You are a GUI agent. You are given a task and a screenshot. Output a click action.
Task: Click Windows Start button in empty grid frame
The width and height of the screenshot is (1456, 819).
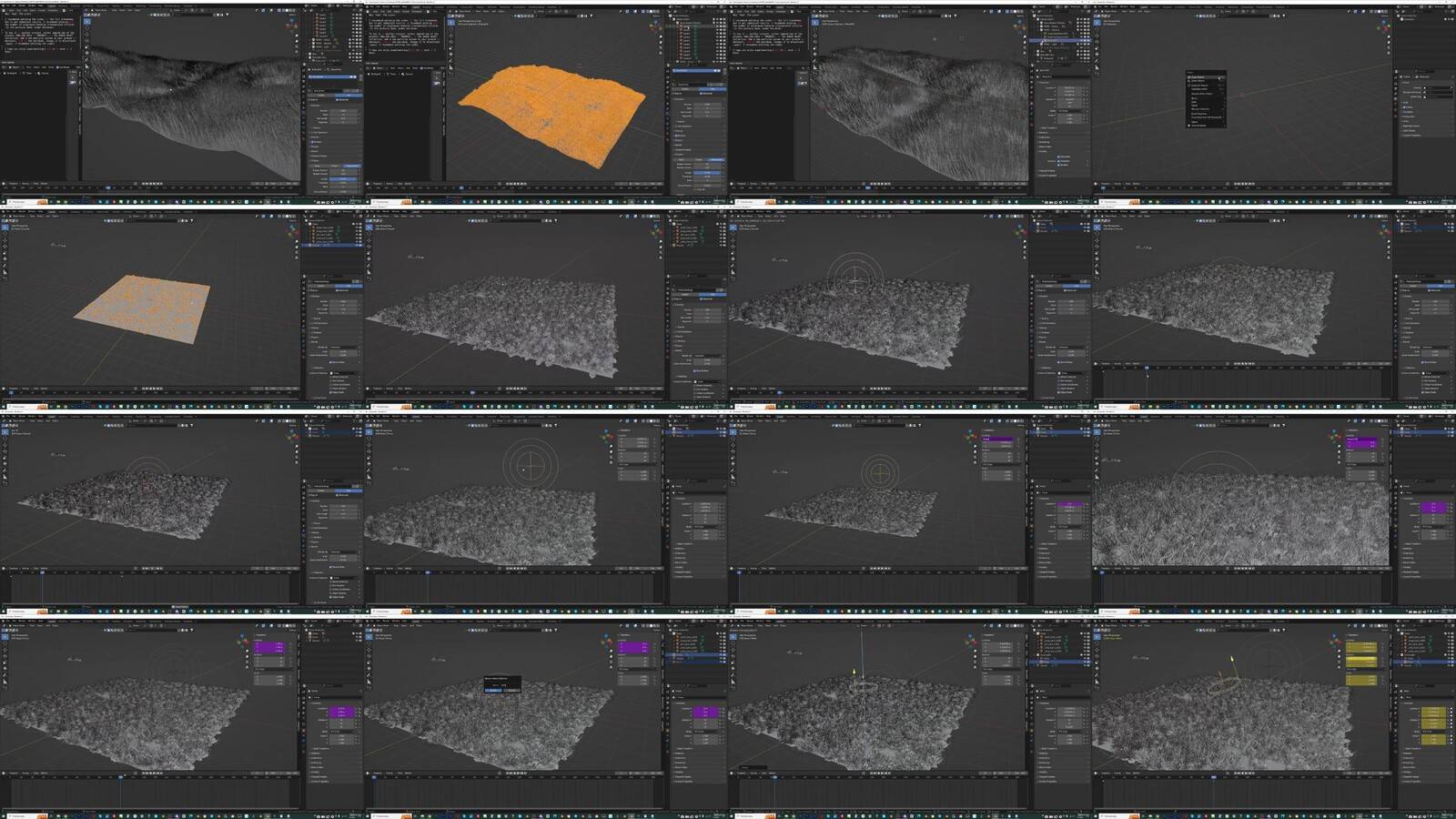point(1096,201)
